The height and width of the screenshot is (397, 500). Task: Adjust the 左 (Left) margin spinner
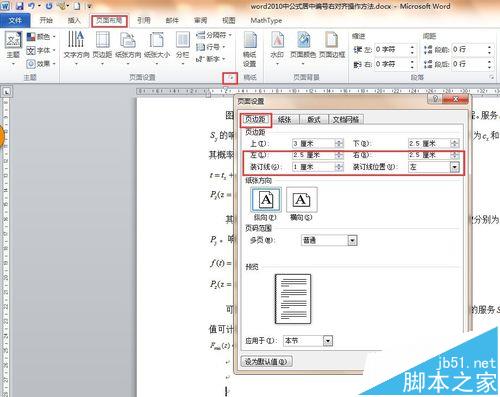(339, 155)
